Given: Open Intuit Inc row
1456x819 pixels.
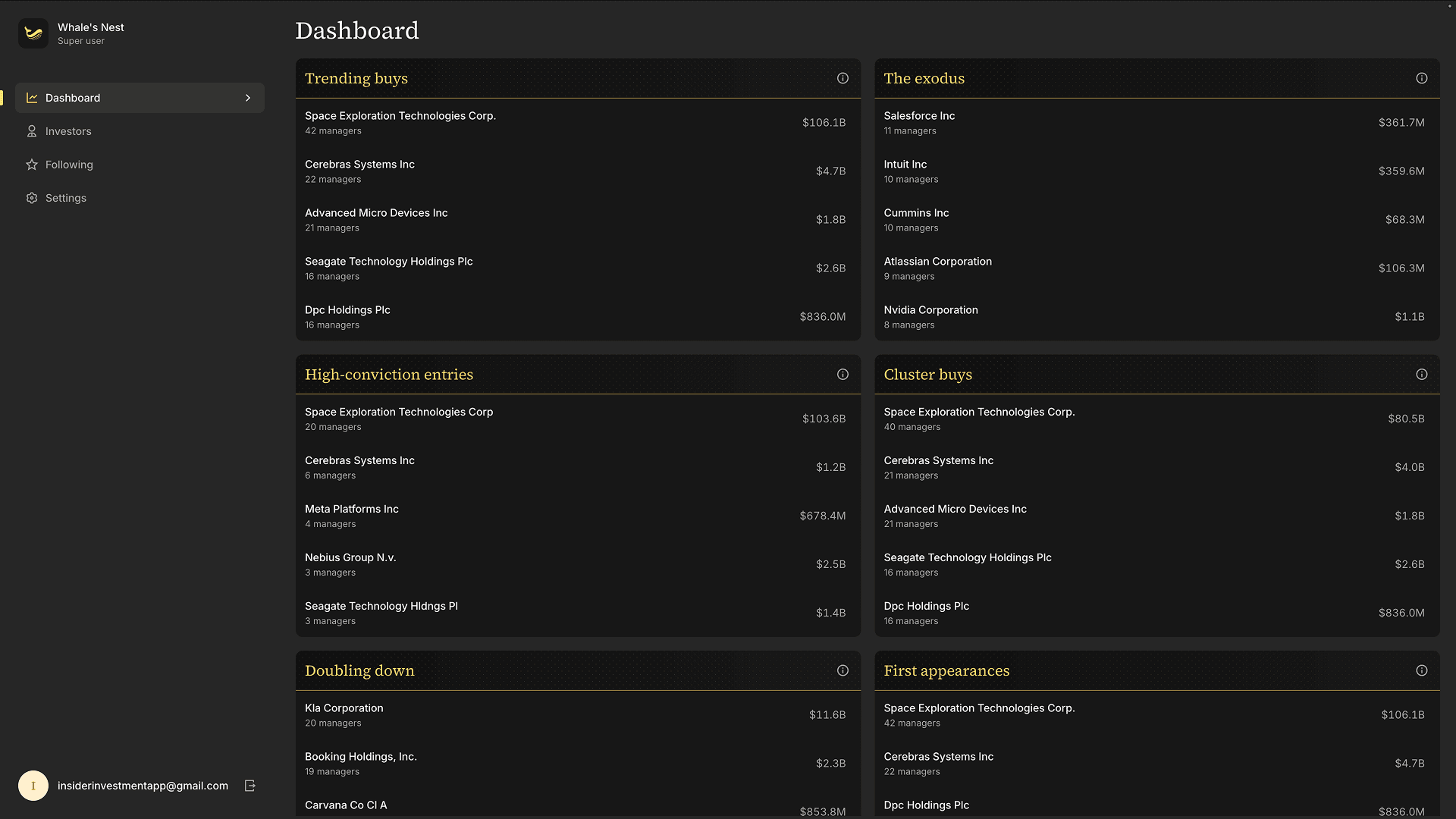Looking at the screenshot, I should [1157, 171].
